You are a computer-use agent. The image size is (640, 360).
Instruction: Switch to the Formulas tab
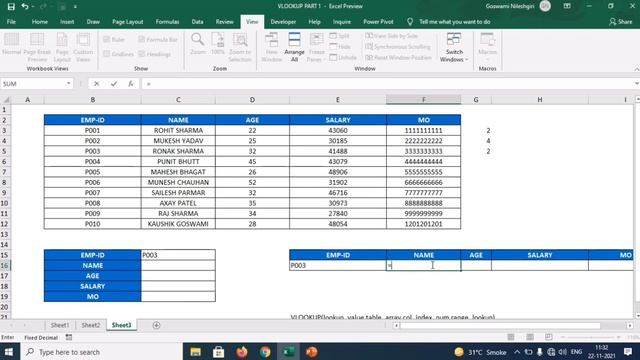(167, 22)
